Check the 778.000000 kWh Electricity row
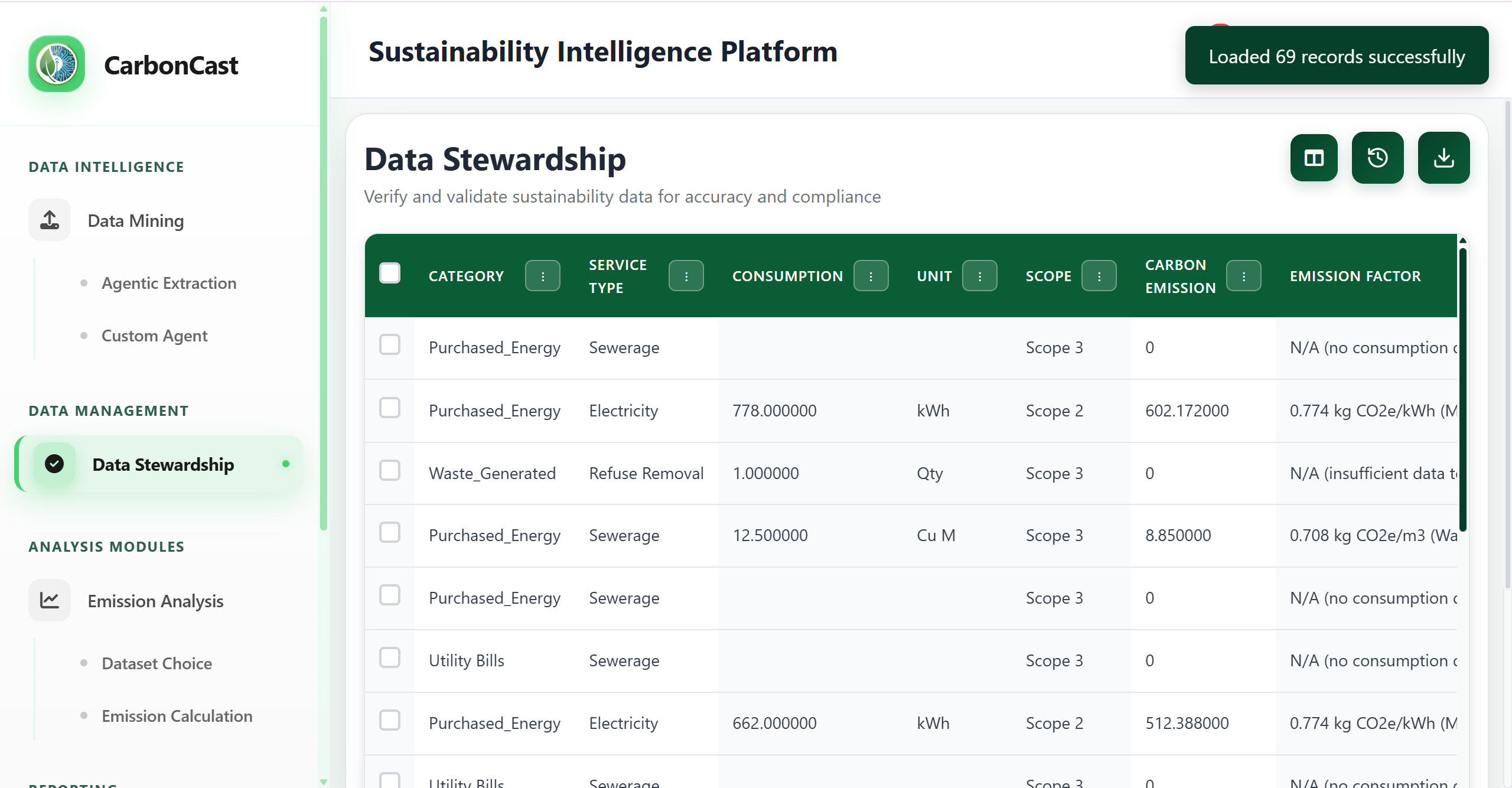The image size is (1512, 788). (x=390, y=408)
